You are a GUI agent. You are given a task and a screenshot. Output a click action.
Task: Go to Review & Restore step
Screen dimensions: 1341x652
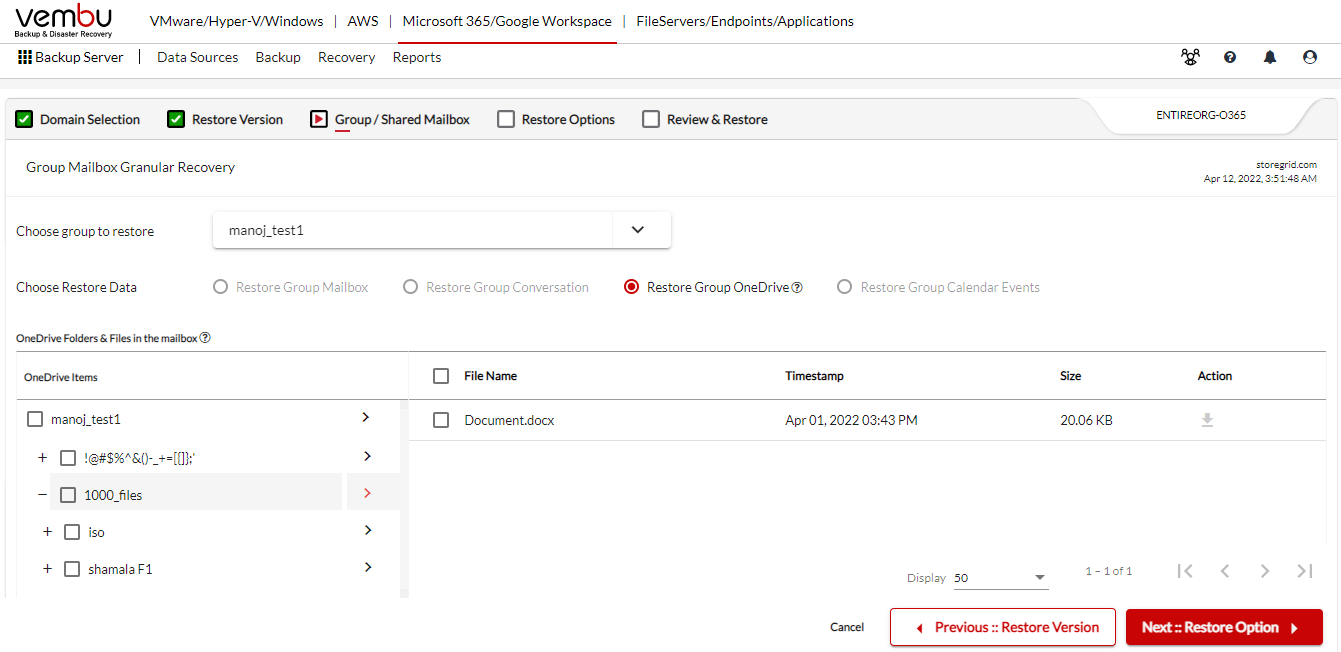705,119
